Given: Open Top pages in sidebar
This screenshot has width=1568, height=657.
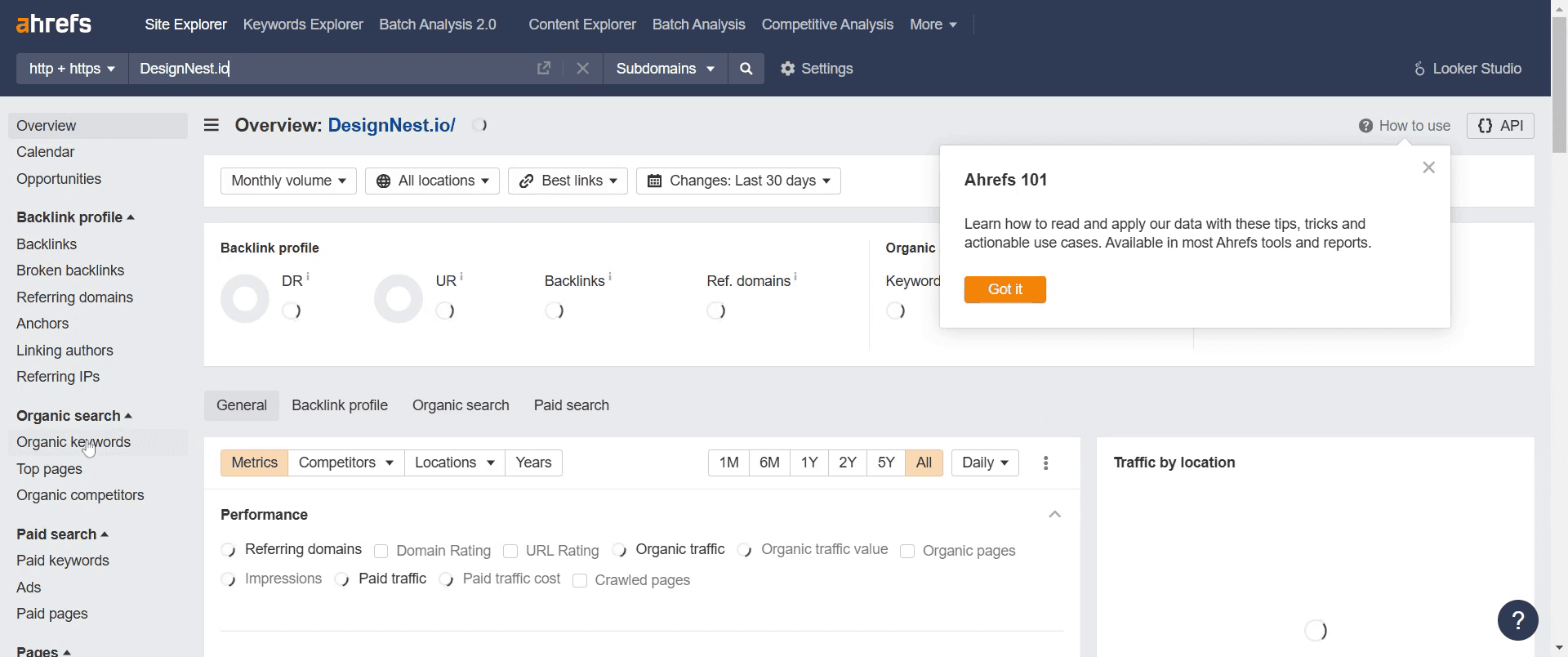Looking at the screenshot, I should pyautogui.click(x=49, y=469).
